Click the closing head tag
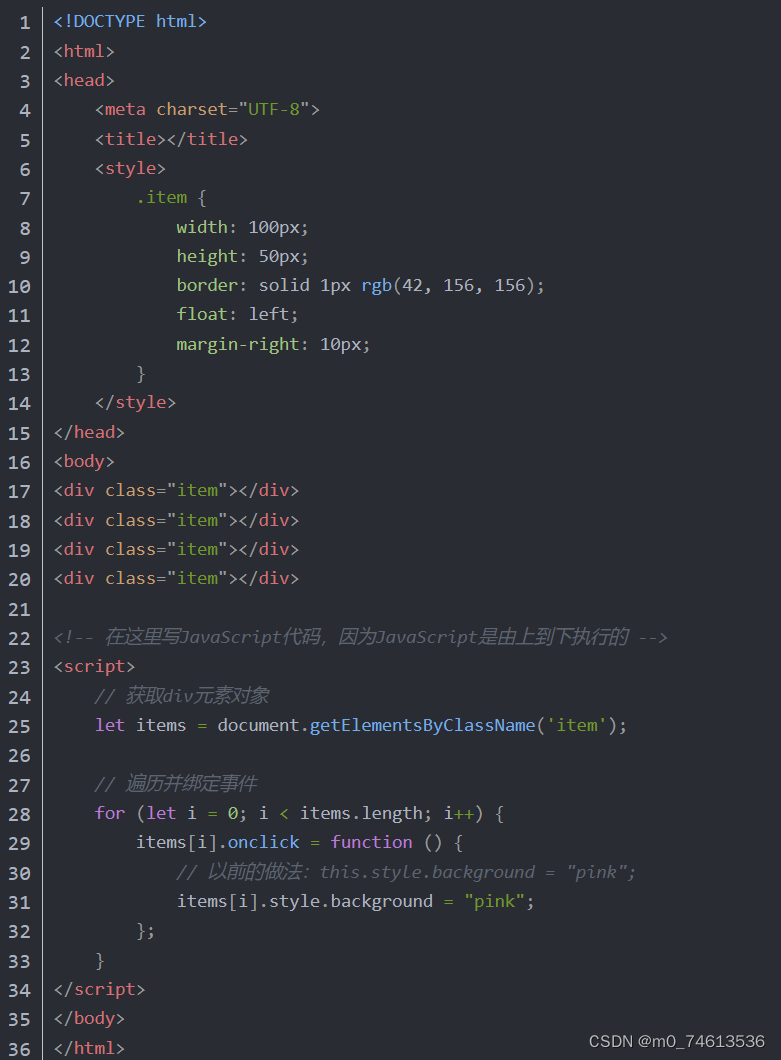Screen dimensions: 781x1060 point(89,432)
